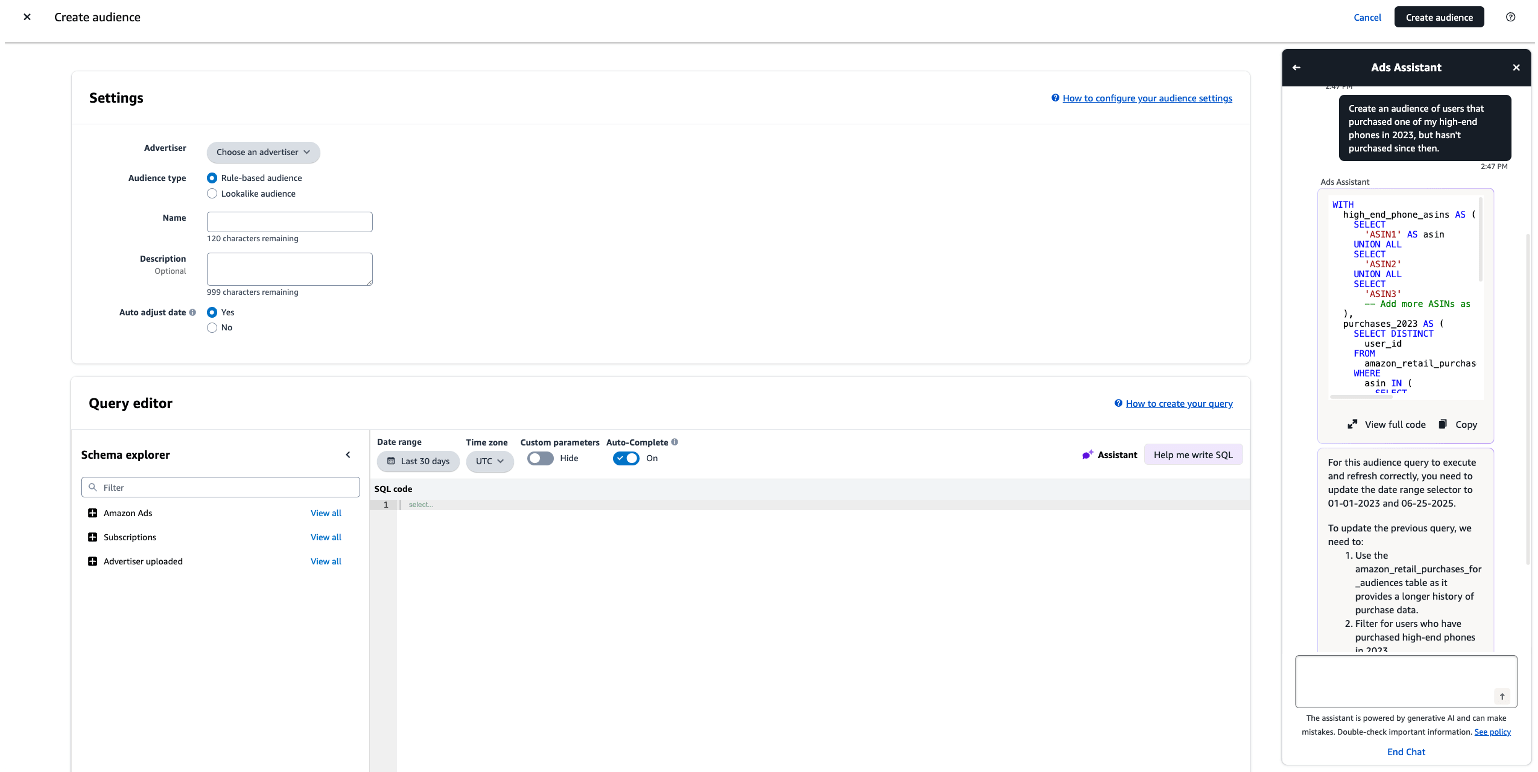Expand the Amazon Ads schema node
The width and height of the screenshot is (1538, 772).
tap(93, 513)
